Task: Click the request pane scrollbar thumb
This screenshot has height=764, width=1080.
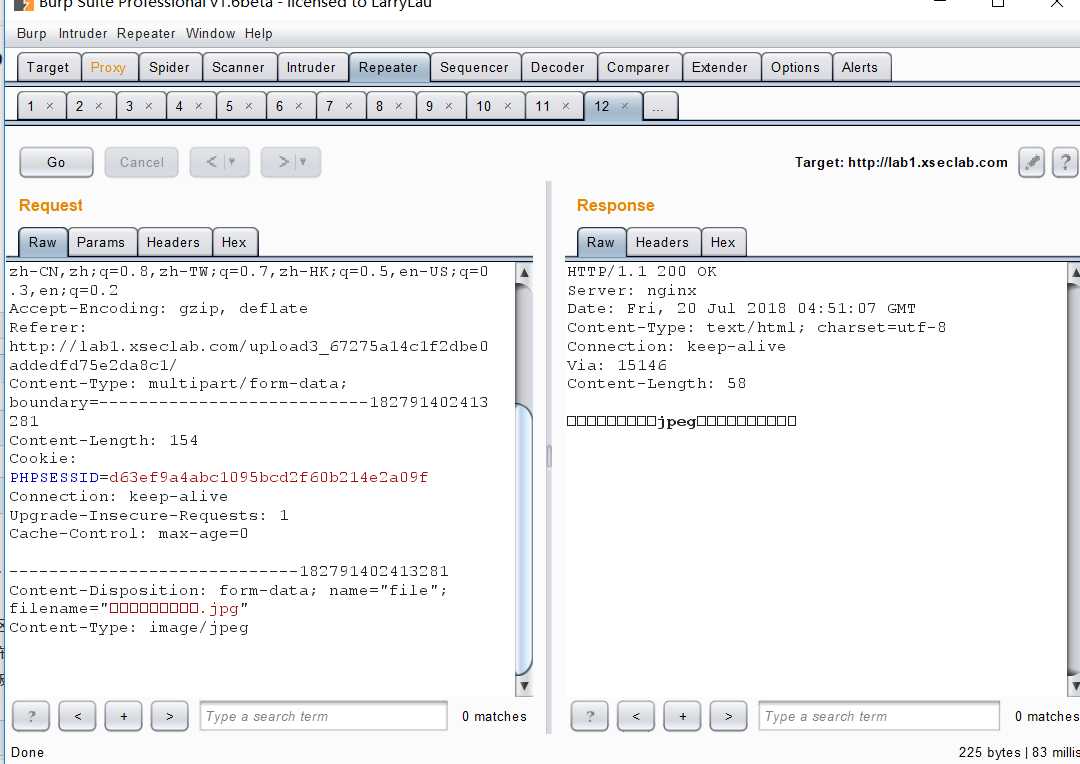Action: (x=524, y=539)
